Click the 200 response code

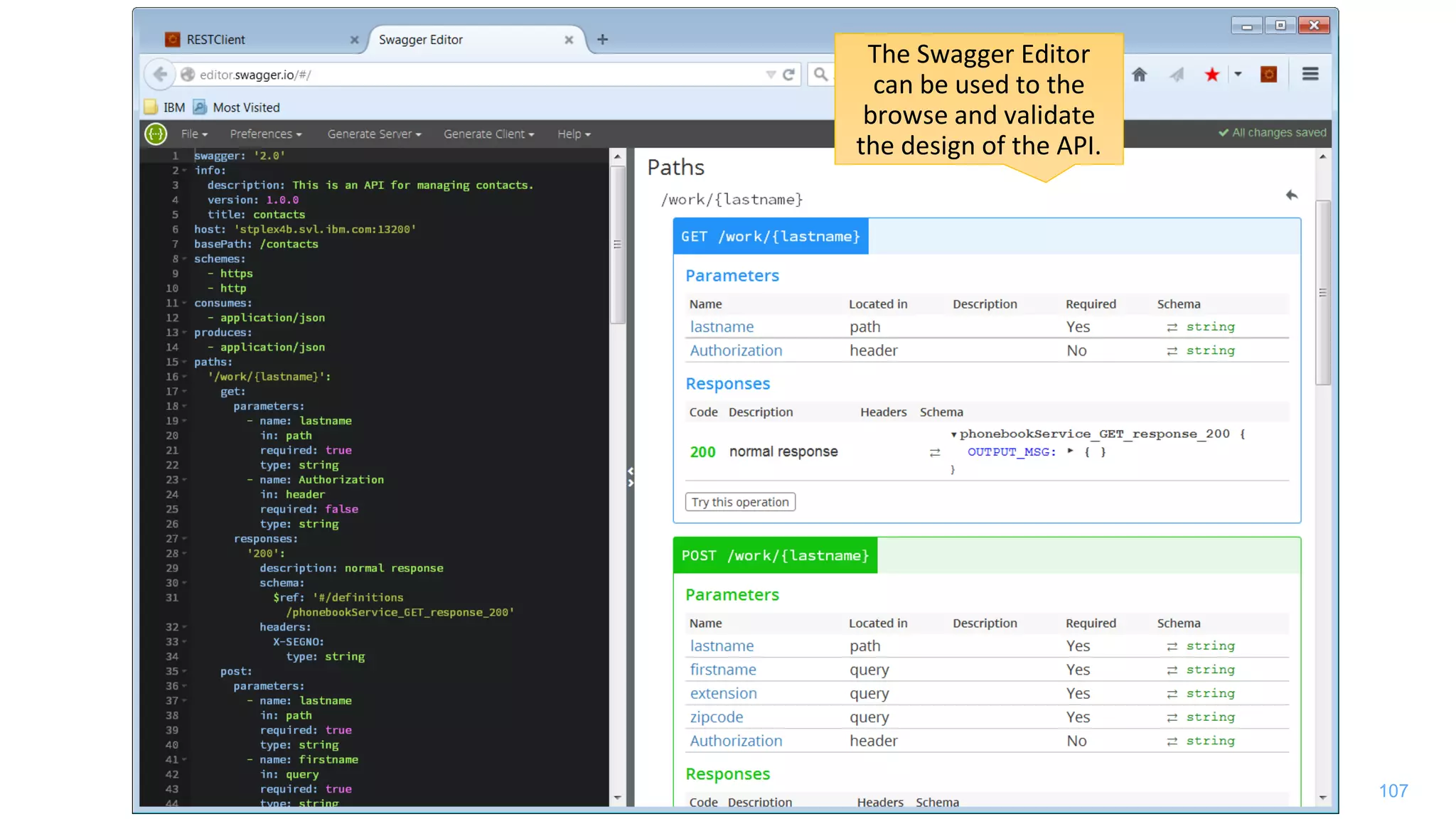pos(702,452)
